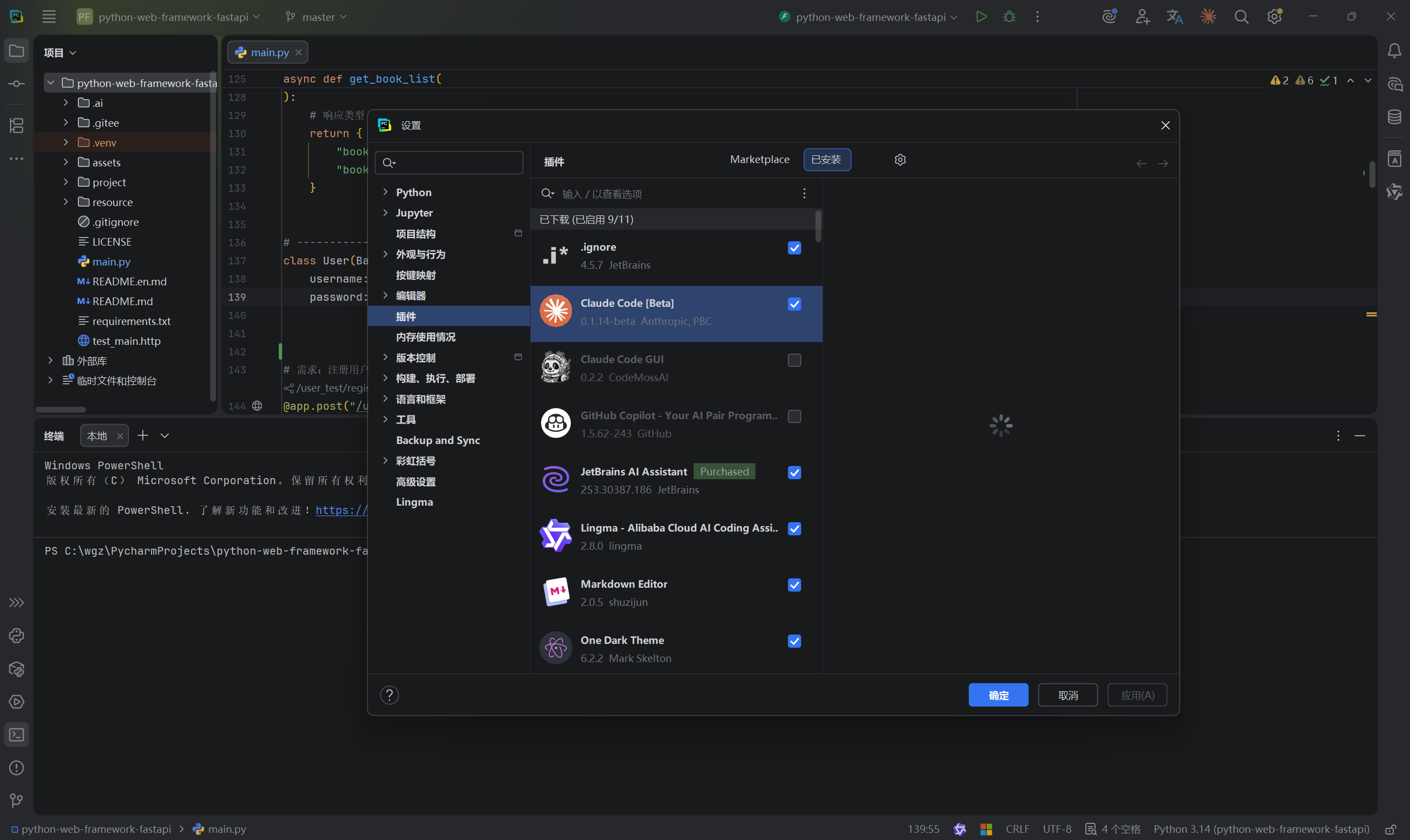Viewport: 1410px width, 840px height.
Task: Disable the JetBrains AI Assistant plugin
Action: pyautogui.click(x=794, y=473)
